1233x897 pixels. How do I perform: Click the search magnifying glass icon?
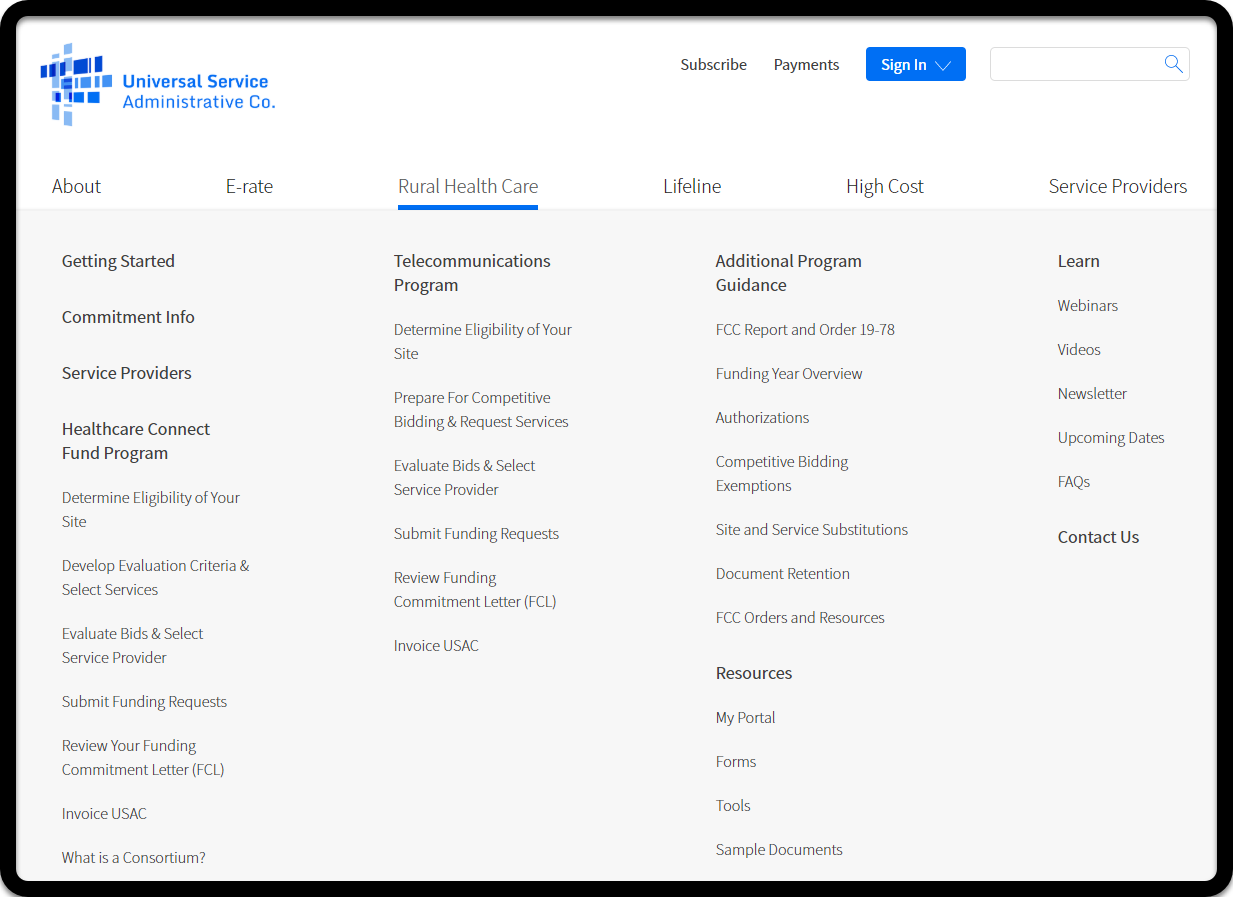pos(1173,65)
